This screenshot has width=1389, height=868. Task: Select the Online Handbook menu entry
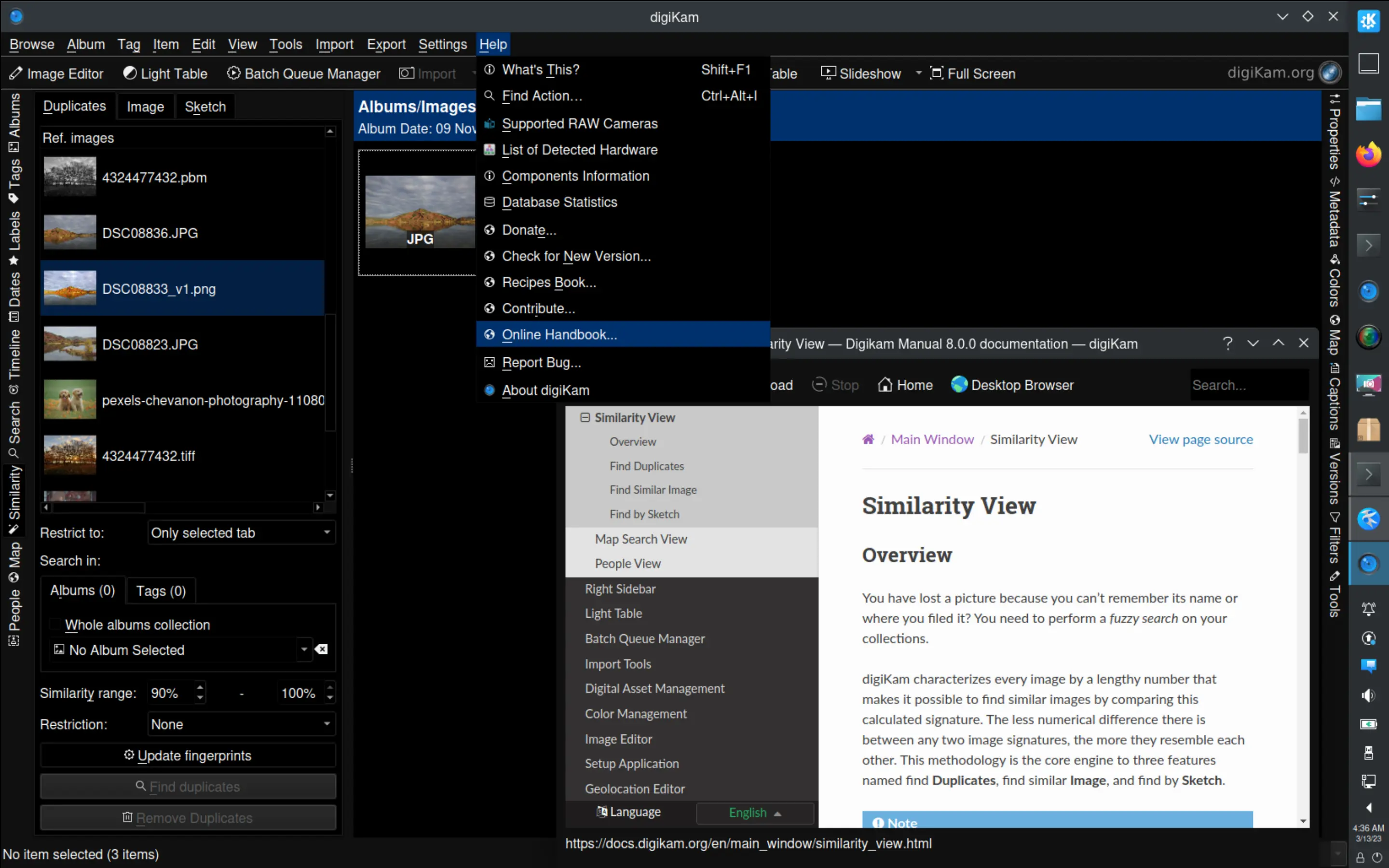coord(559,335)
